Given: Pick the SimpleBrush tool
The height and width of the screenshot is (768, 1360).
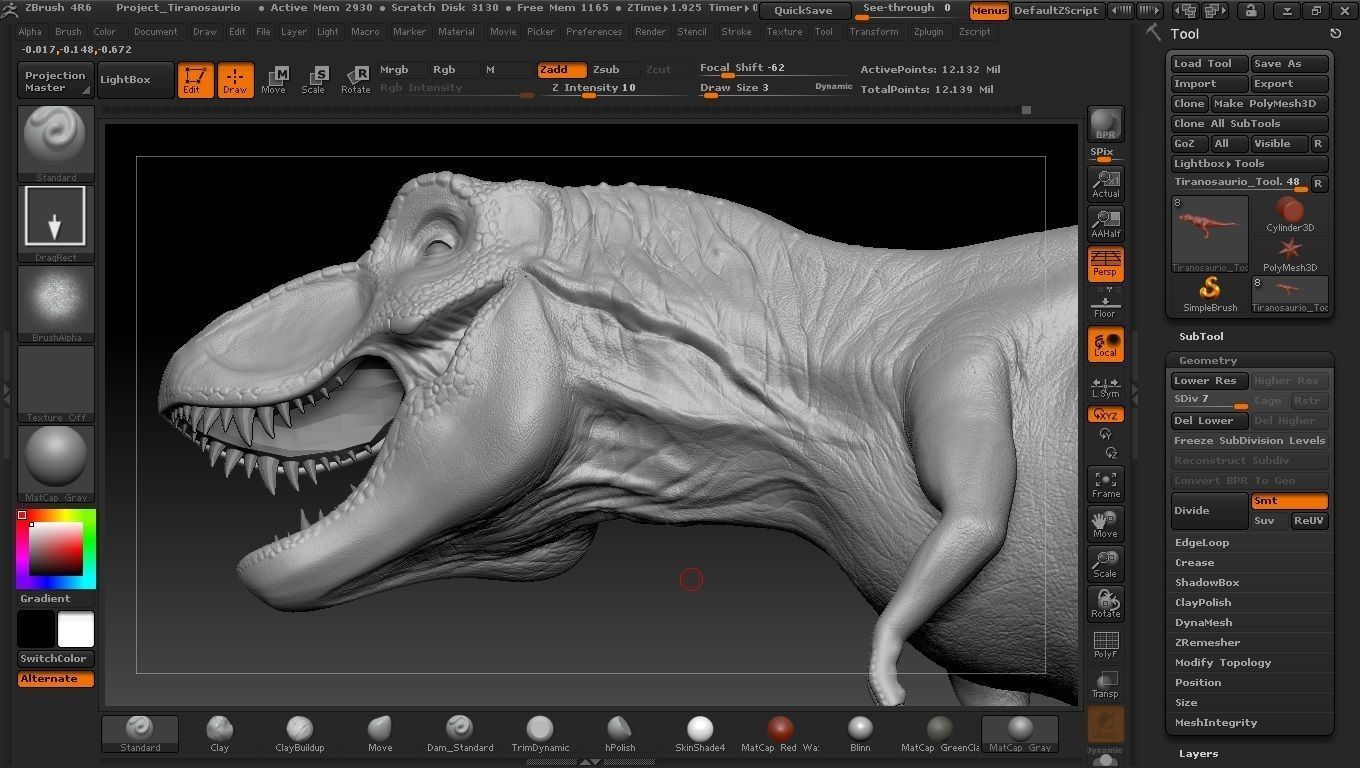Looking at the screenshot, I should click(x=1210, y=294).
